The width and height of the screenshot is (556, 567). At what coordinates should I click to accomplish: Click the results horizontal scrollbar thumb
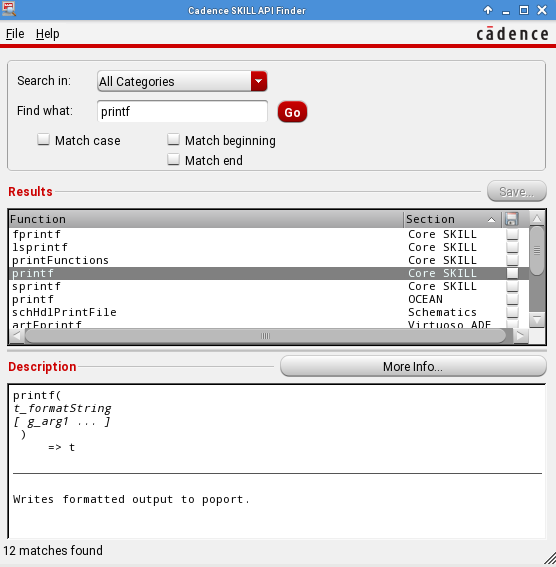265,336
